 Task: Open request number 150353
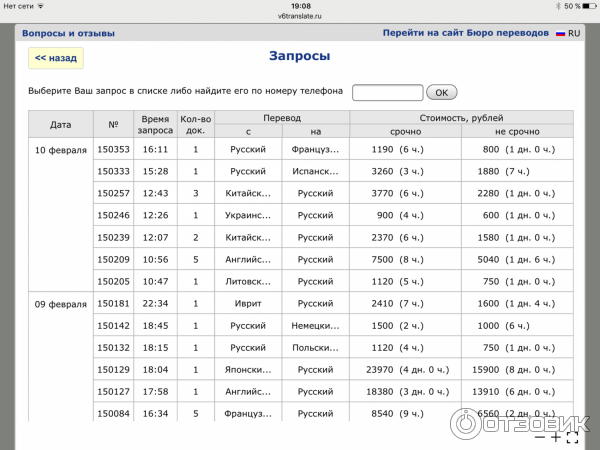pyautogui.click(x=113, y=149)
